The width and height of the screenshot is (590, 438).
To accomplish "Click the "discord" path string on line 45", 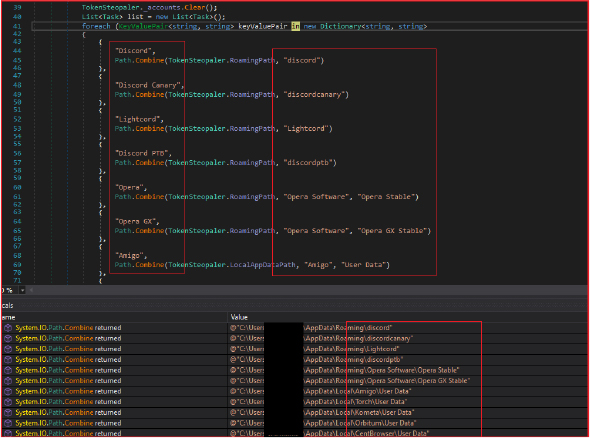I will click(x=303, y=60).
